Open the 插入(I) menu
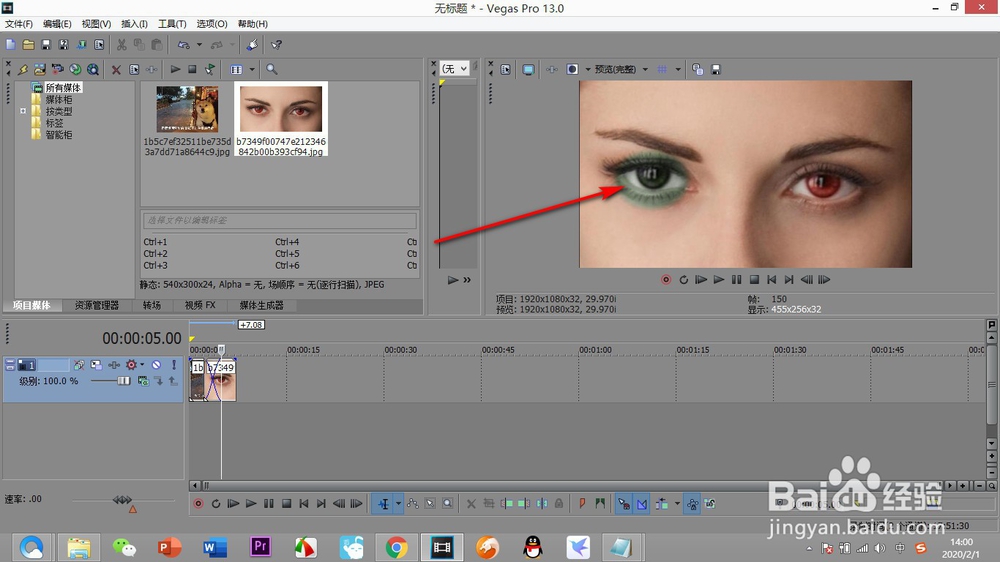Viewport: 1000px width, 562px height. pyautogui.click(x=134, y=24)
